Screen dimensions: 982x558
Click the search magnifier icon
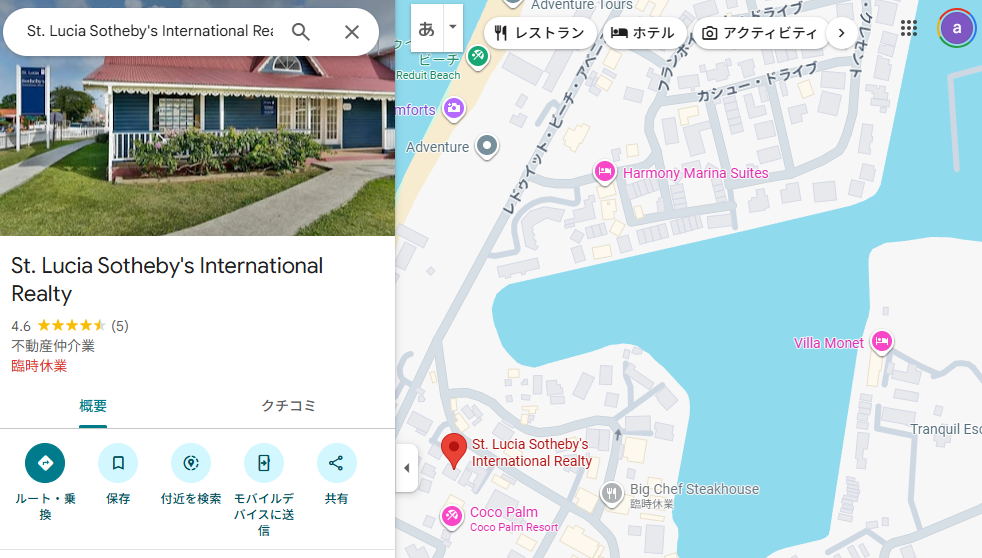coord(301,32)
